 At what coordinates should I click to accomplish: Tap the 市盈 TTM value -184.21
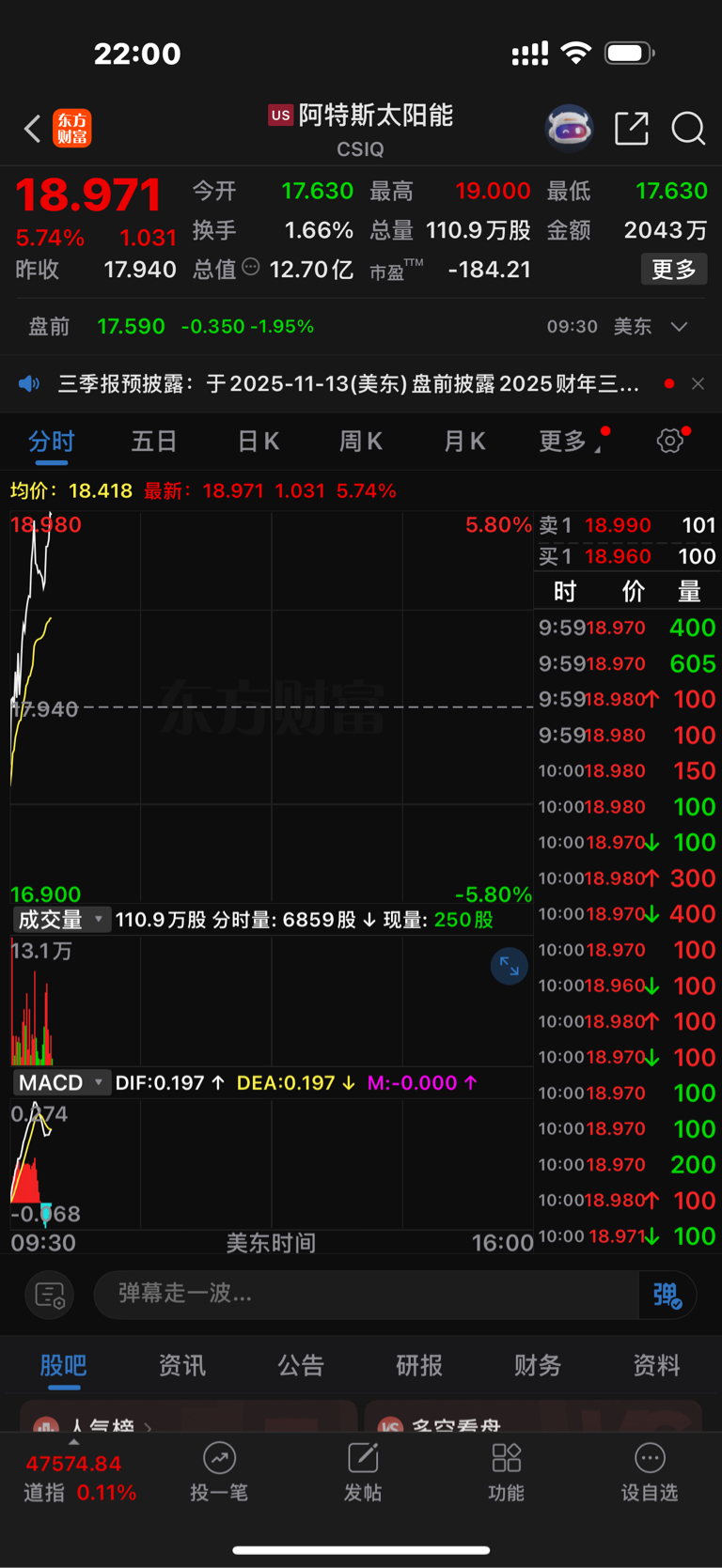[490, 270]
